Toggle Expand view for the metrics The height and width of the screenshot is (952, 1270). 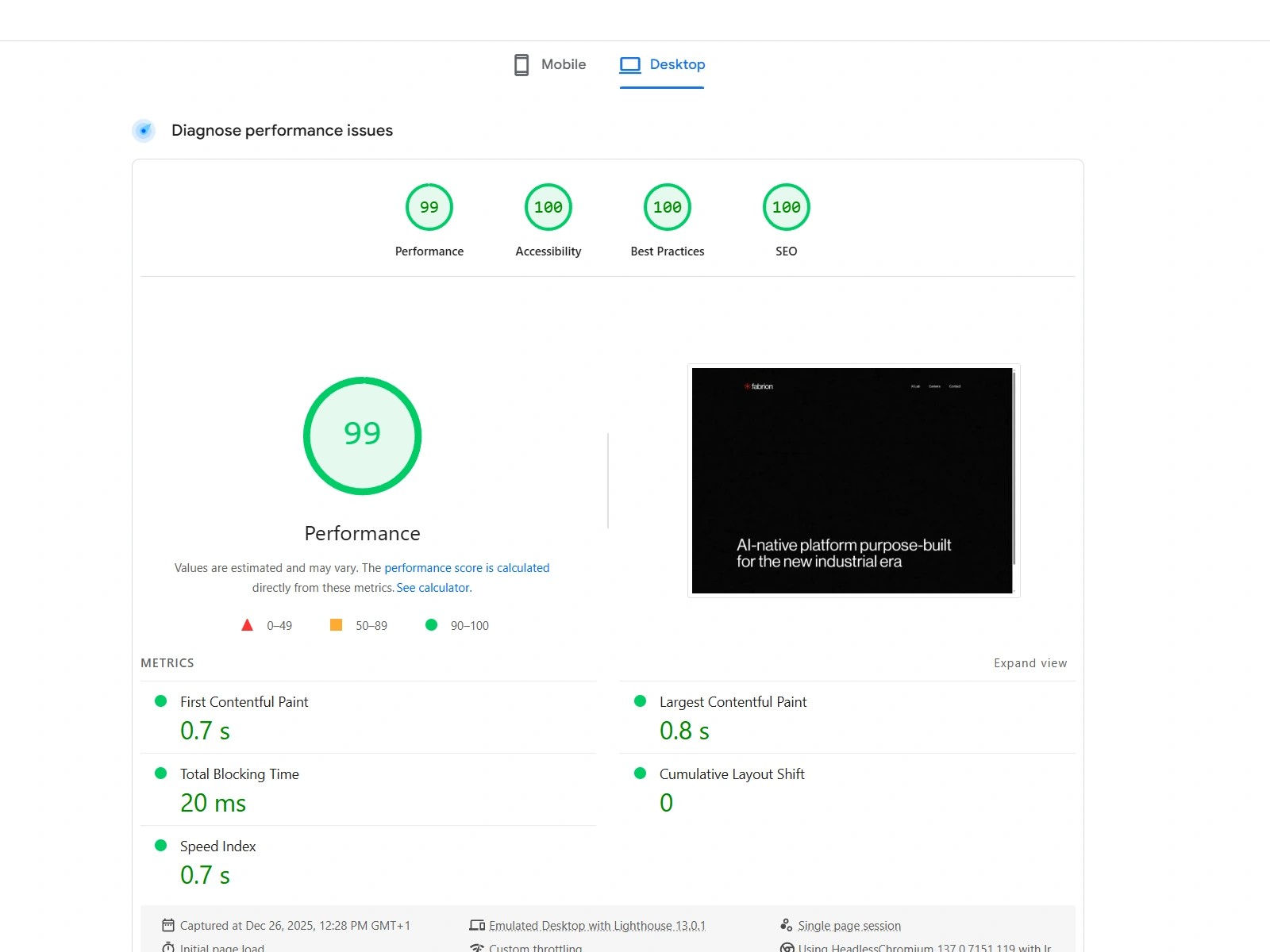pos(1030,663)
